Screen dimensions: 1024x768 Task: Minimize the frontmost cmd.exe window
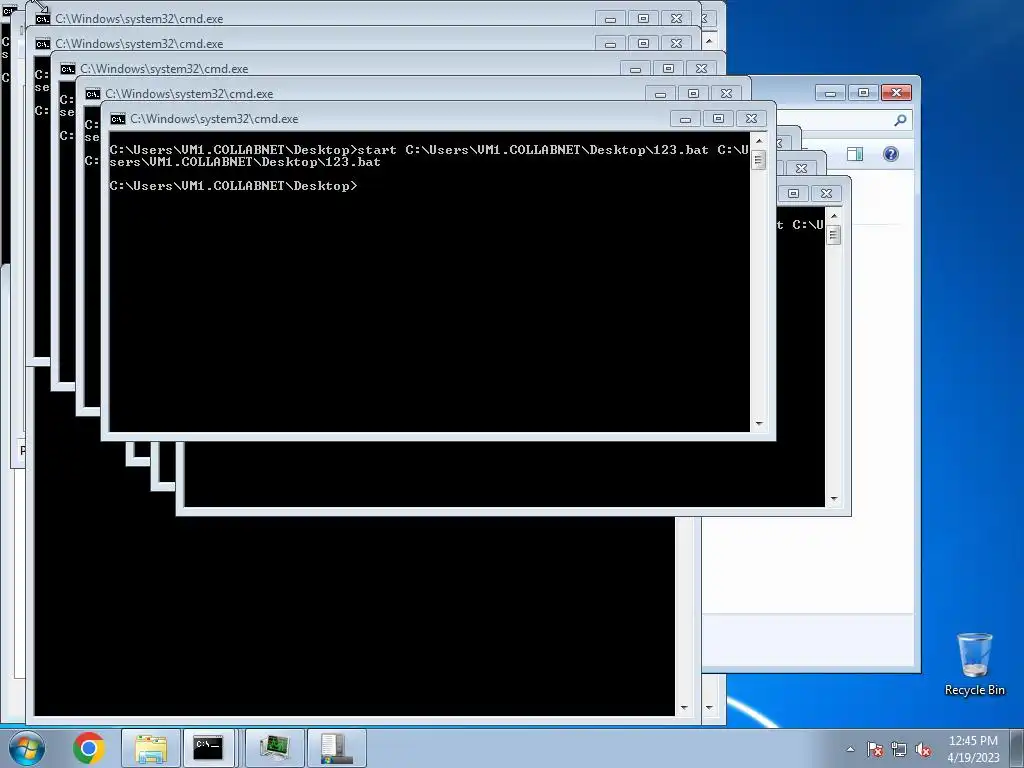coord(685,119)
